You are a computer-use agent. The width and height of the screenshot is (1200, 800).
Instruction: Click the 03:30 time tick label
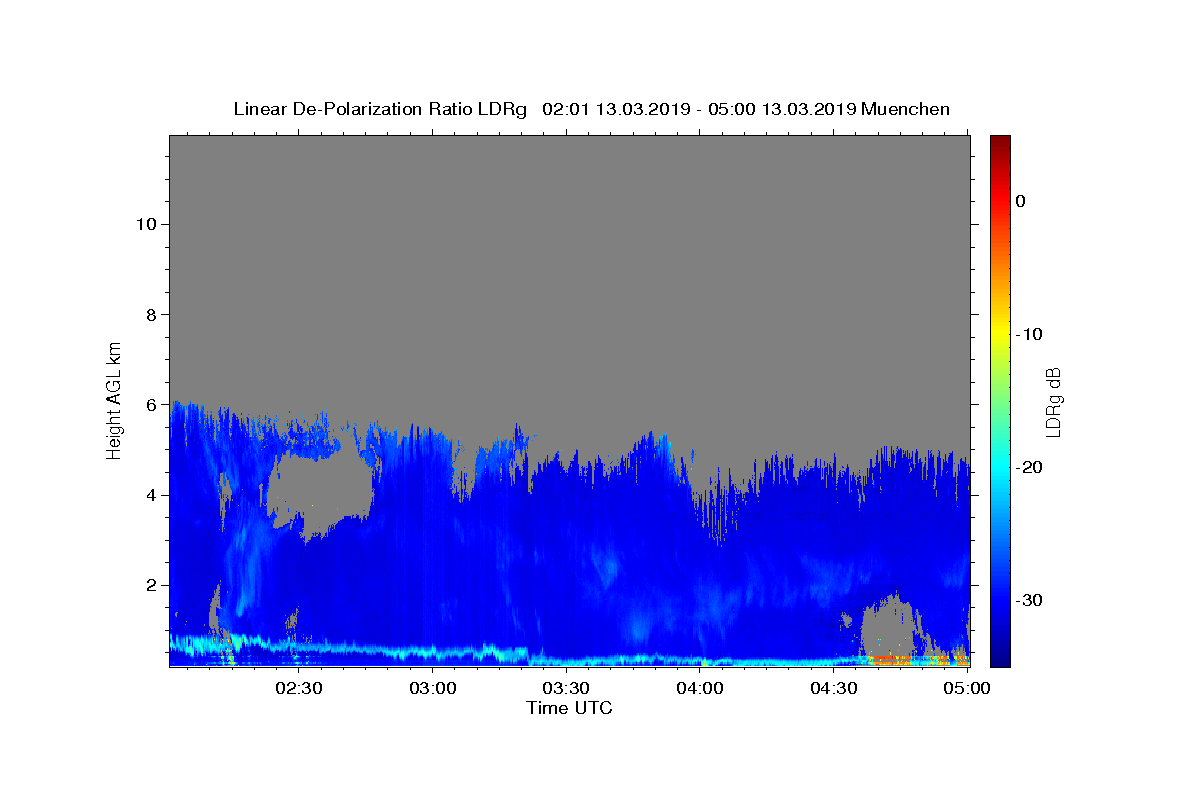566,688
